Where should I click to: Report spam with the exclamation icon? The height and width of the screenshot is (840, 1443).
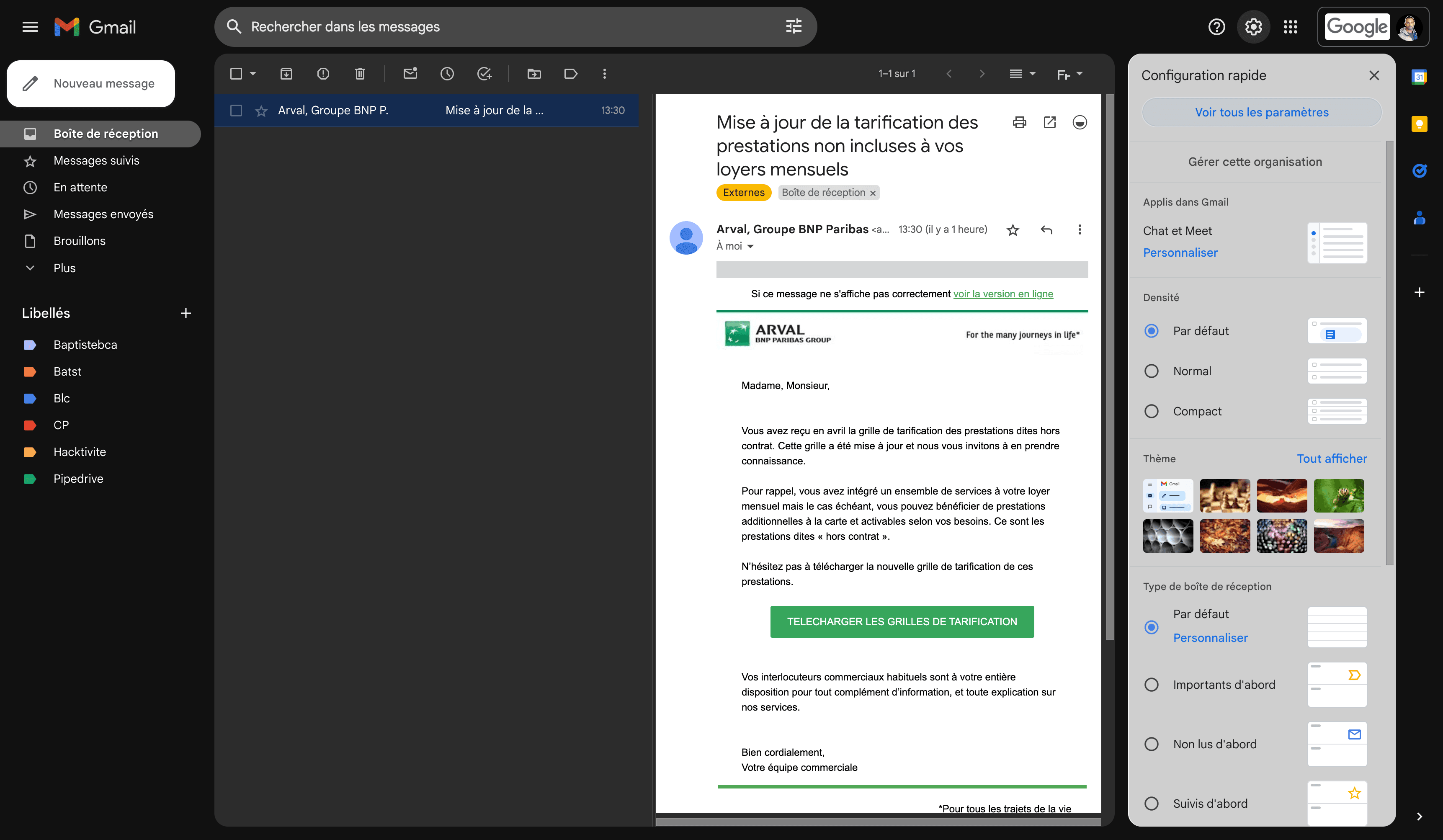(x=323, y=74)
